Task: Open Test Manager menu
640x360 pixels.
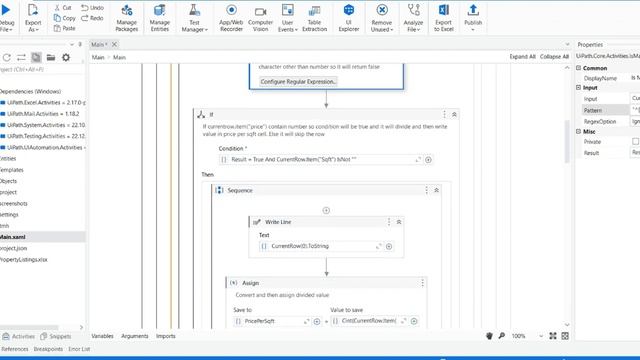Action: (194, 18)
